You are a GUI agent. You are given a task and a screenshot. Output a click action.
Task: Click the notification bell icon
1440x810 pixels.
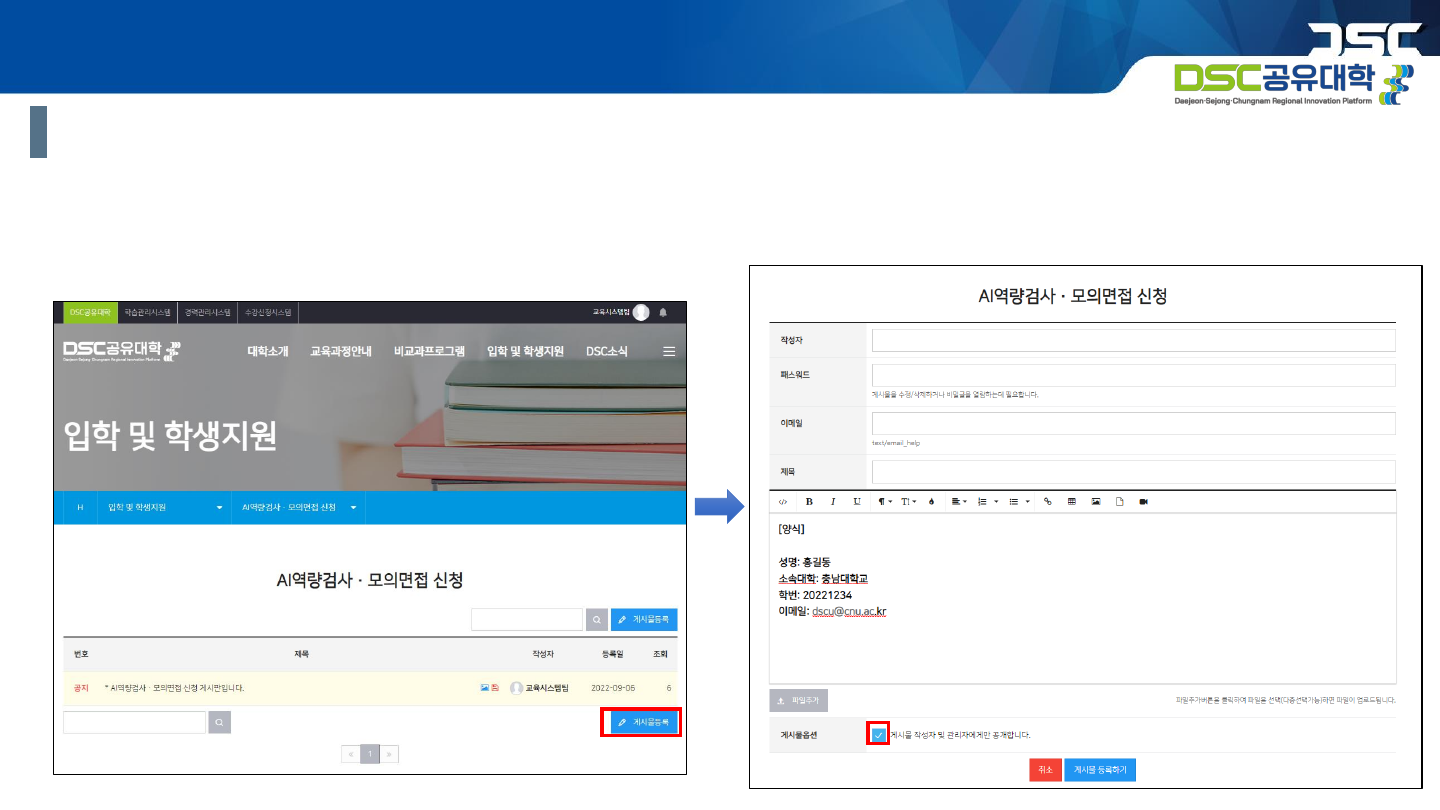pos(663,313)
